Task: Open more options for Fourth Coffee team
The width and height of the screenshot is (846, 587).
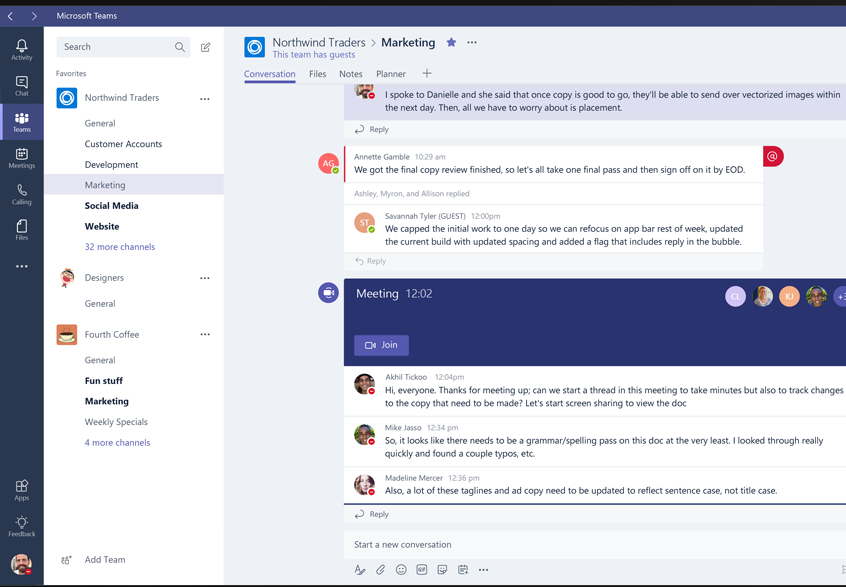Action: click(x=205, y=335)
